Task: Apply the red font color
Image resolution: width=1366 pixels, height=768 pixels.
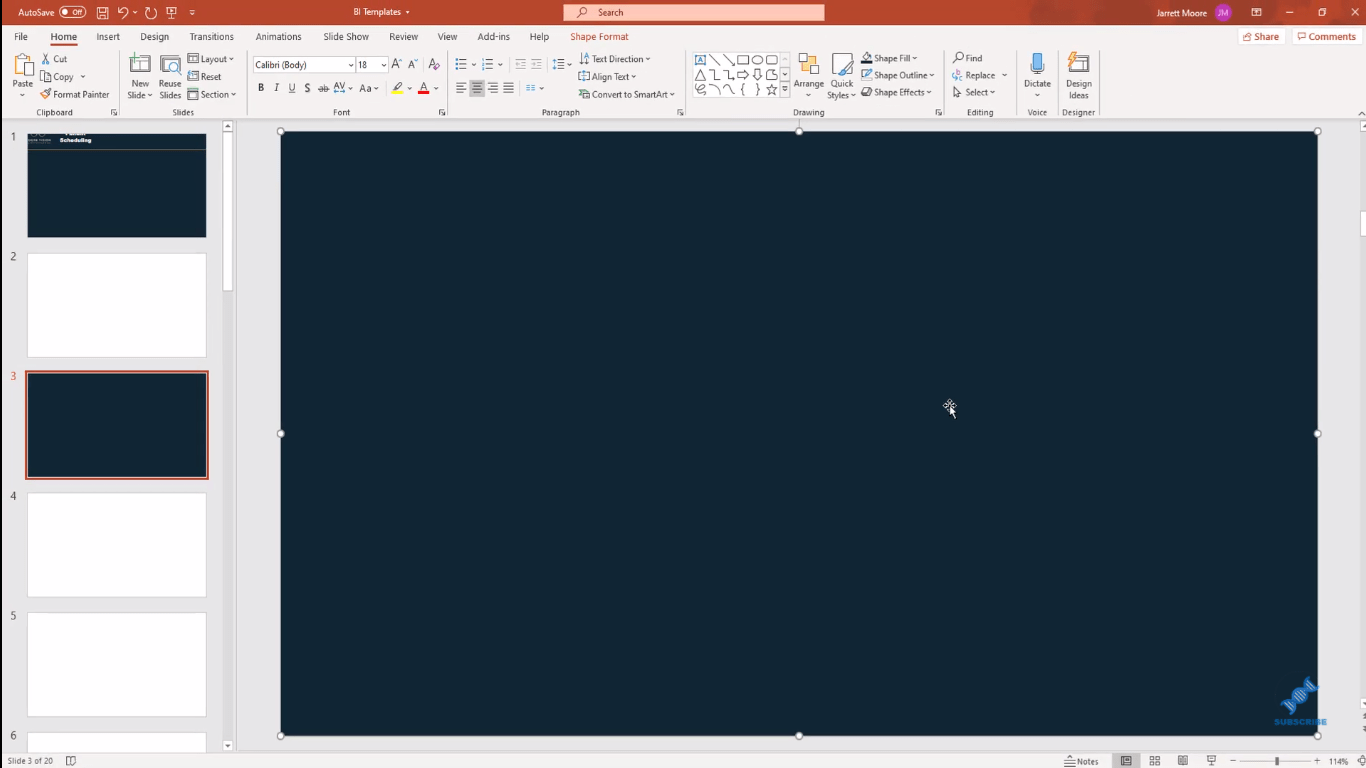Action: click(423, 88)
